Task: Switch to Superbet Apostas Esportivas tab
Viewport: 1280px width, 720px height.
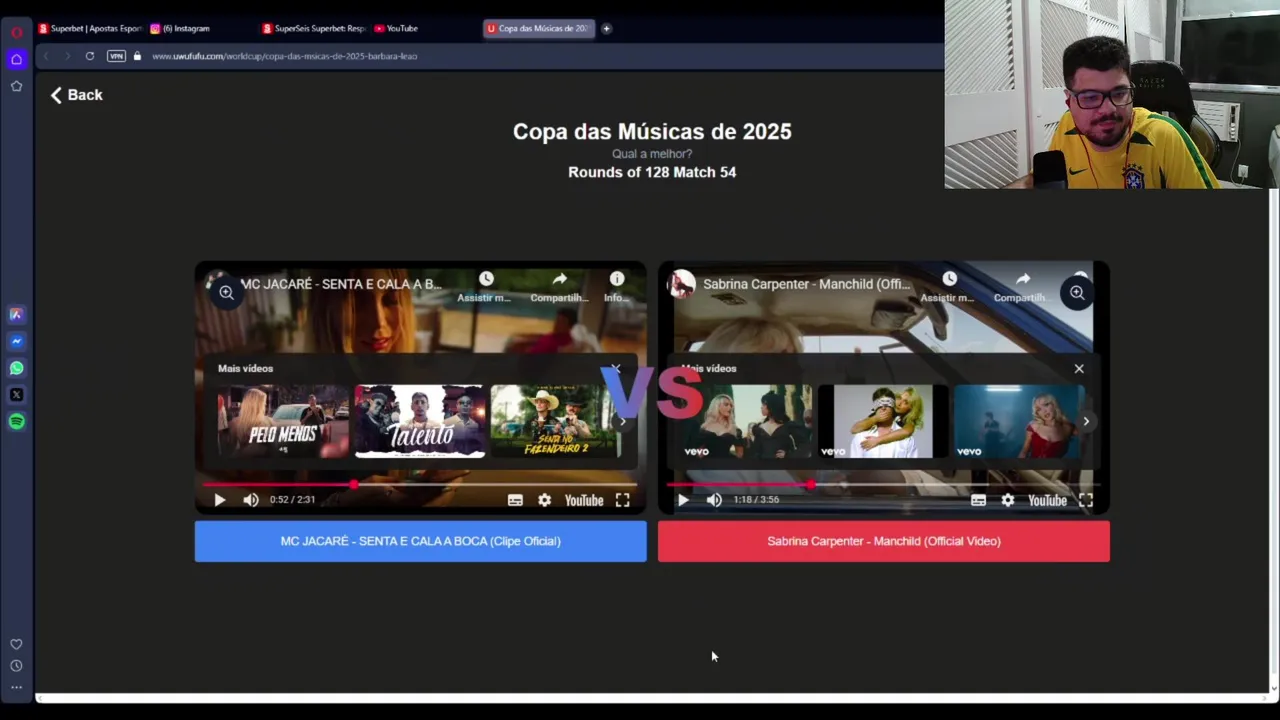Action: tap(90, 28)
